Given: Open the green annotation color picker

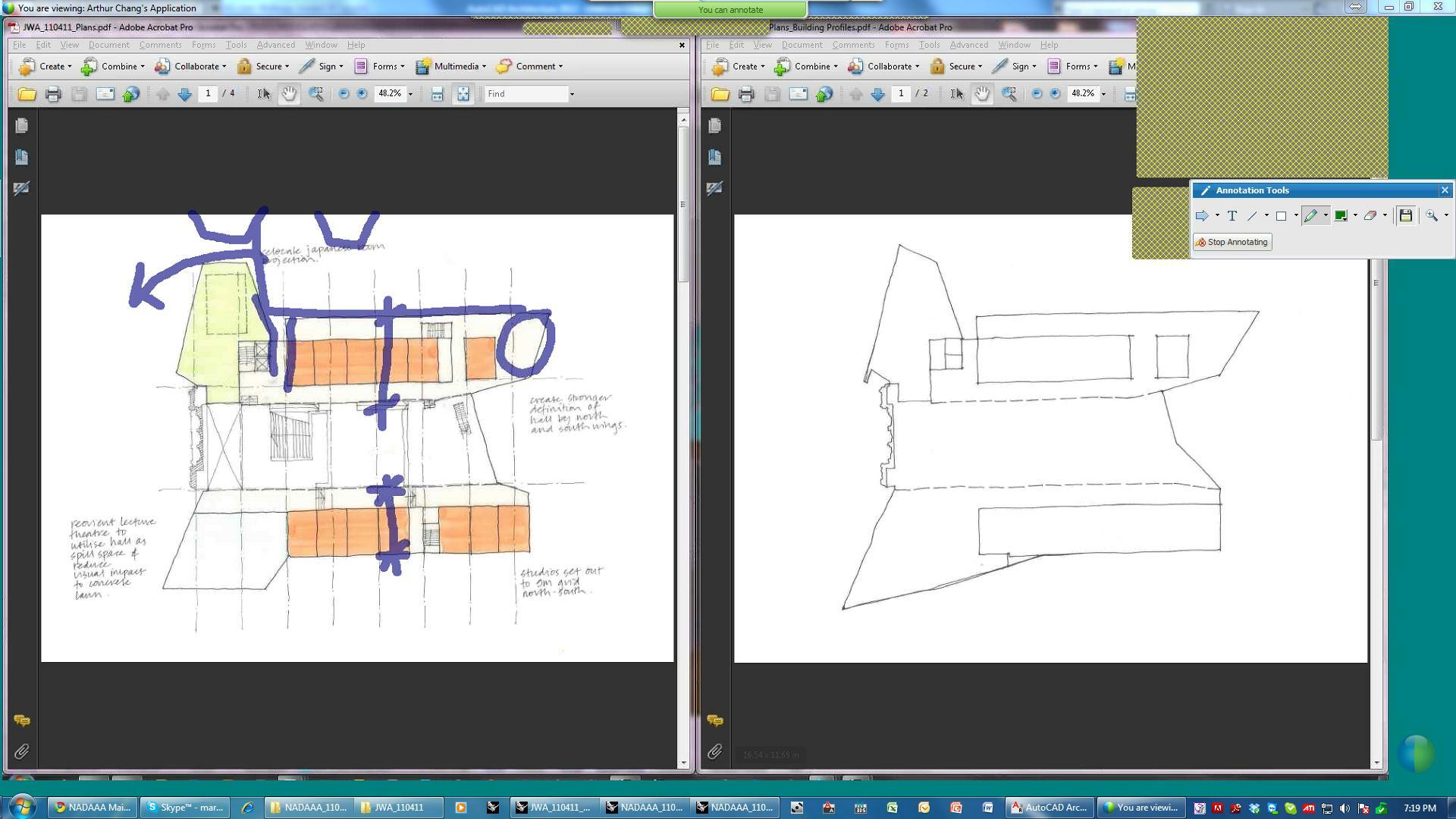Looking at the screenshot, I should coord(1341,216).
